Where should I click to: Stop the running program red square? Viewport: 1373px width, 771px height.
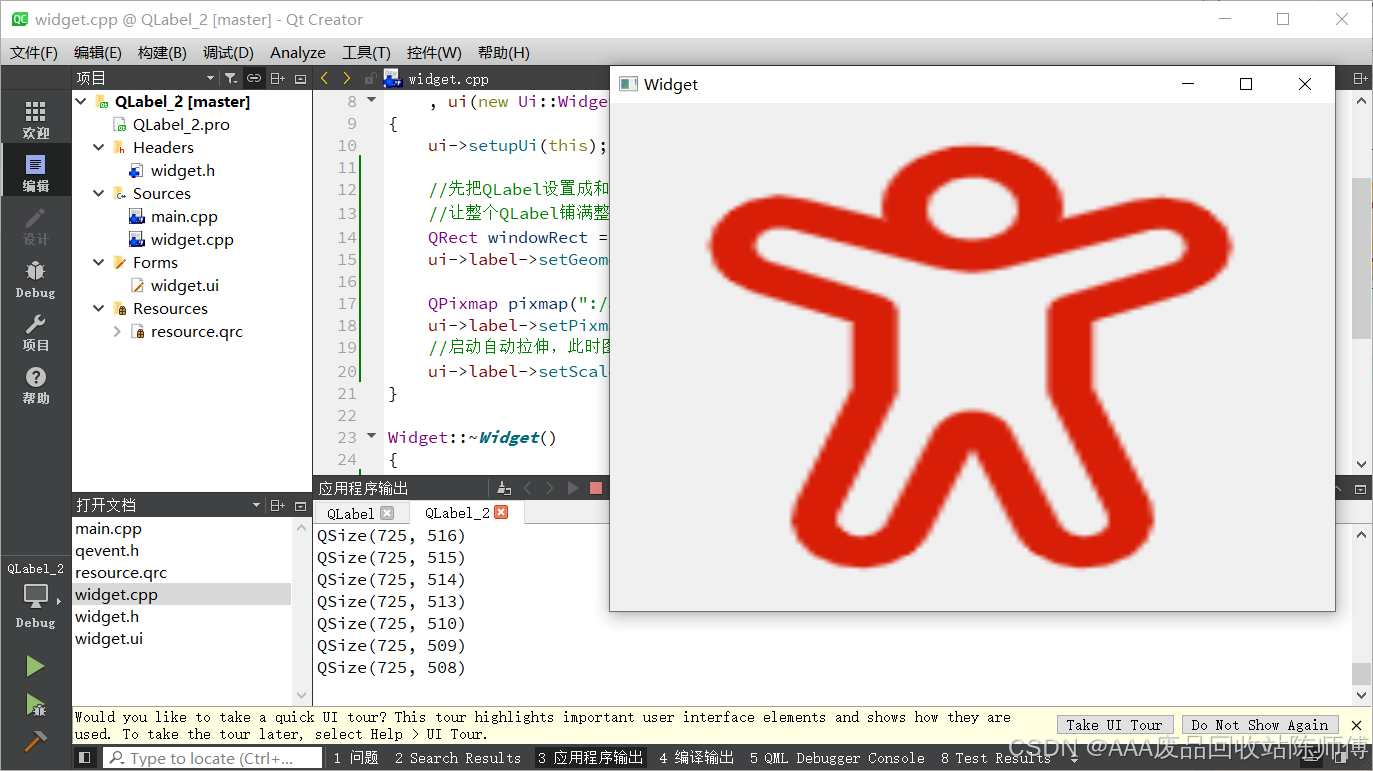click(x=596, y=488)
